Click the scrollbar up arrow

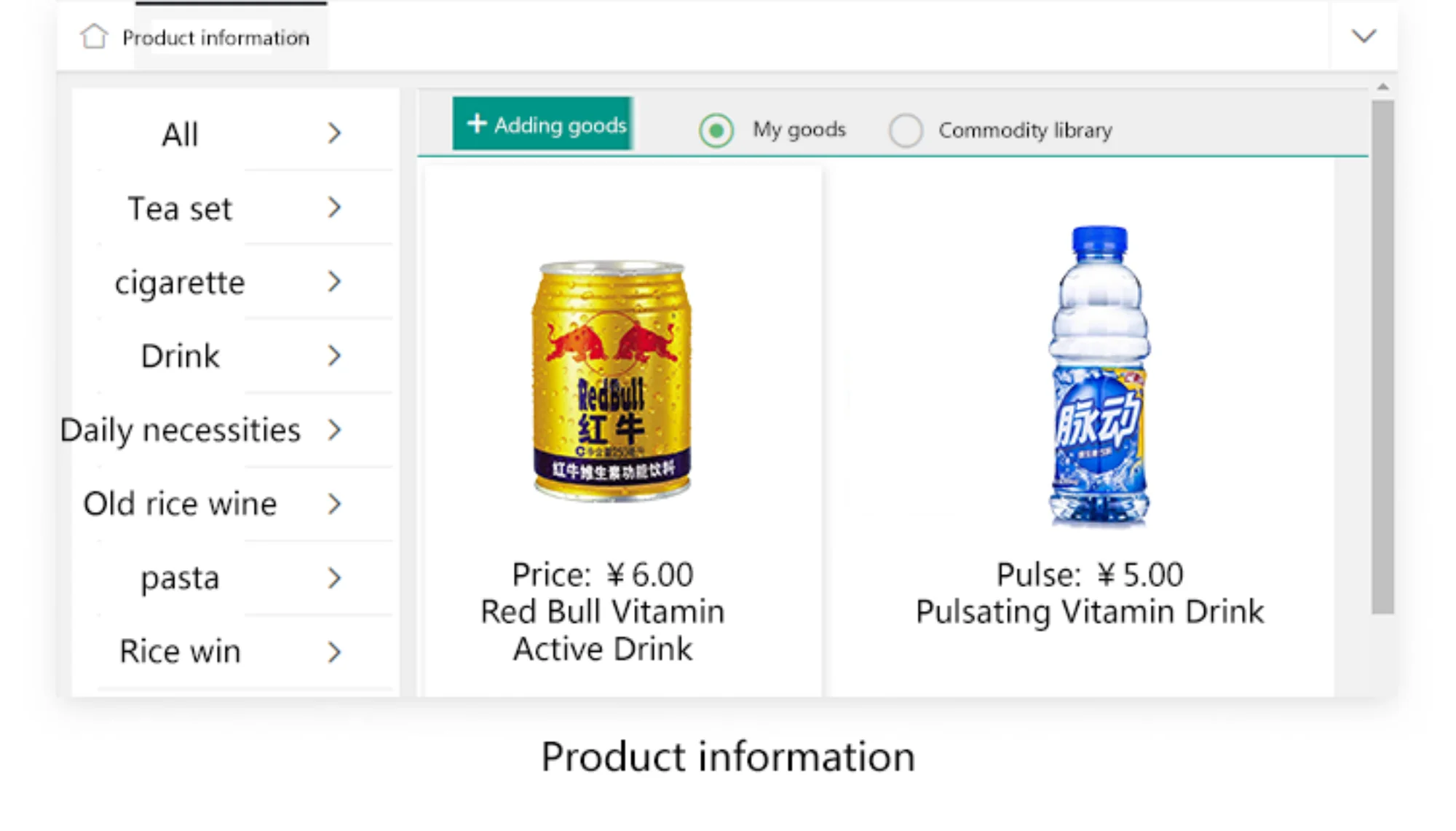coord(1382,87)
